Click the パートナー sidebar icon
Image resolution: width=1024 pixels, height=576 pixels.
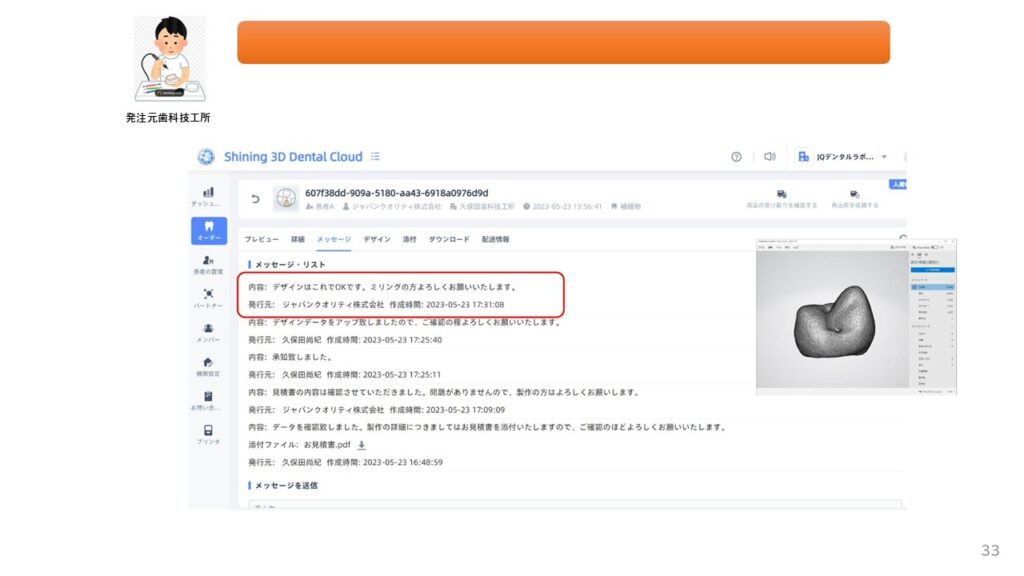(x=208, y=297)
